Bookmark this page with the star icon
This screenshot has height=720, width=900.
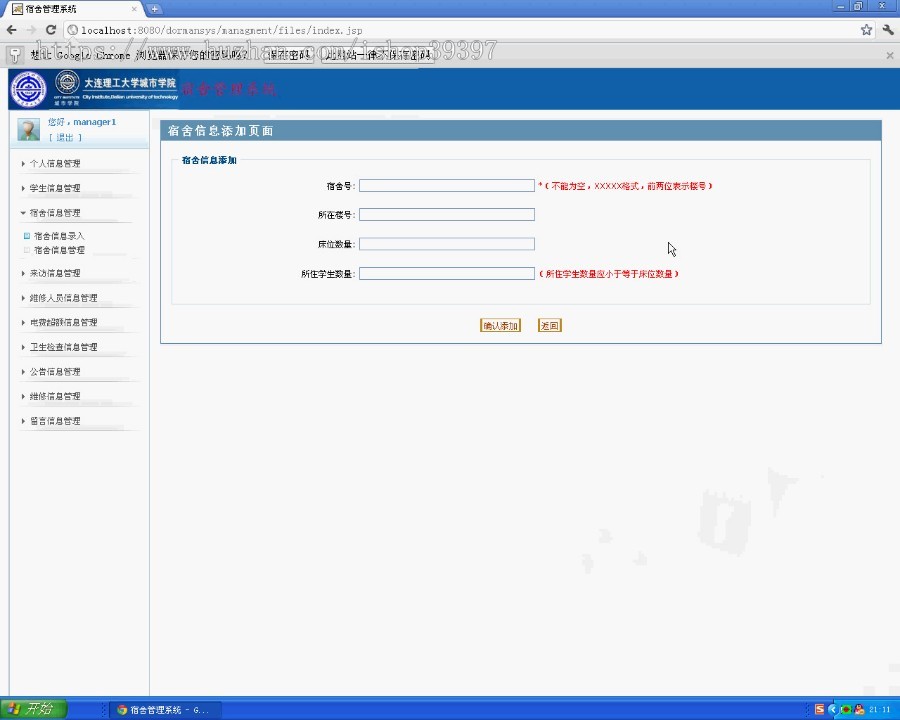866,30
